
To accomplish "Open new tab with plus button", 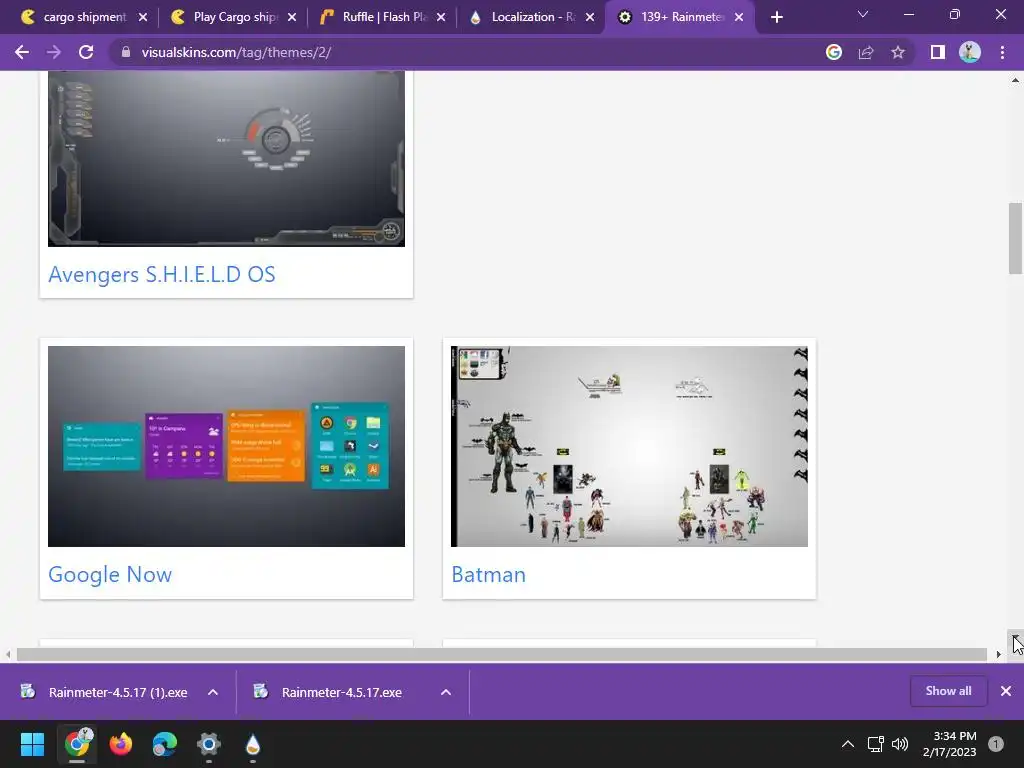I will click(776, 18).
